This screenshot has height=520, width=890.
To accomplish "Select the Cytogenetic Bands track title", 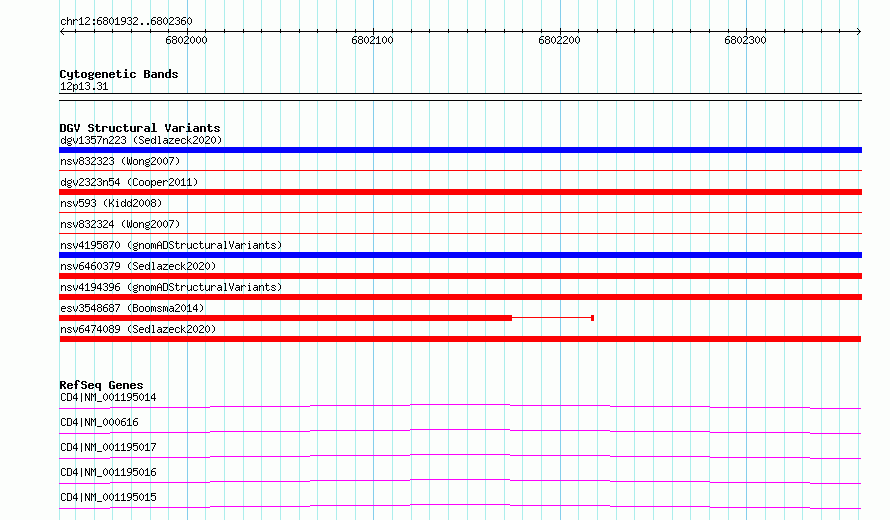I will (119, 74).
